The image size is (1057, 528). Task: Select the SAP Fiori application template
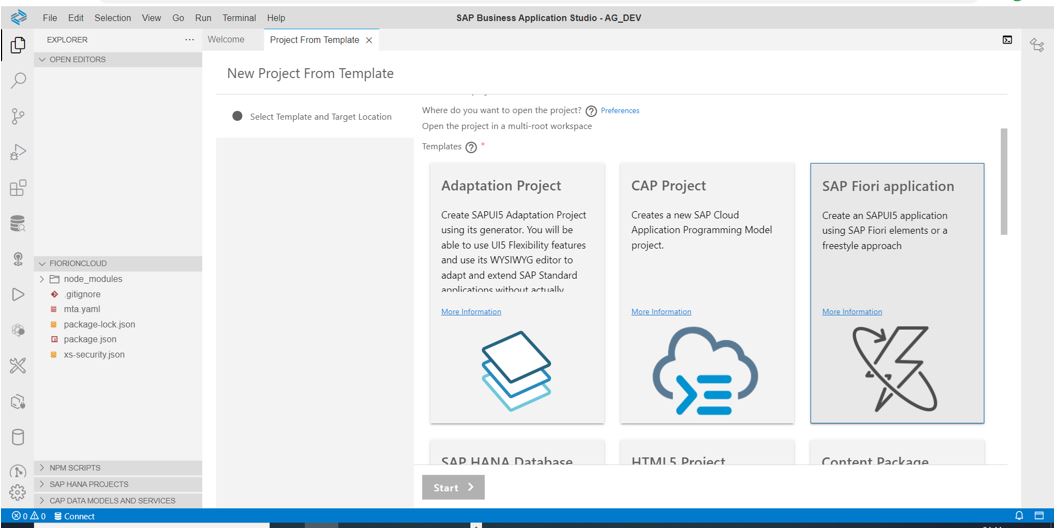(x=897, y=293)
